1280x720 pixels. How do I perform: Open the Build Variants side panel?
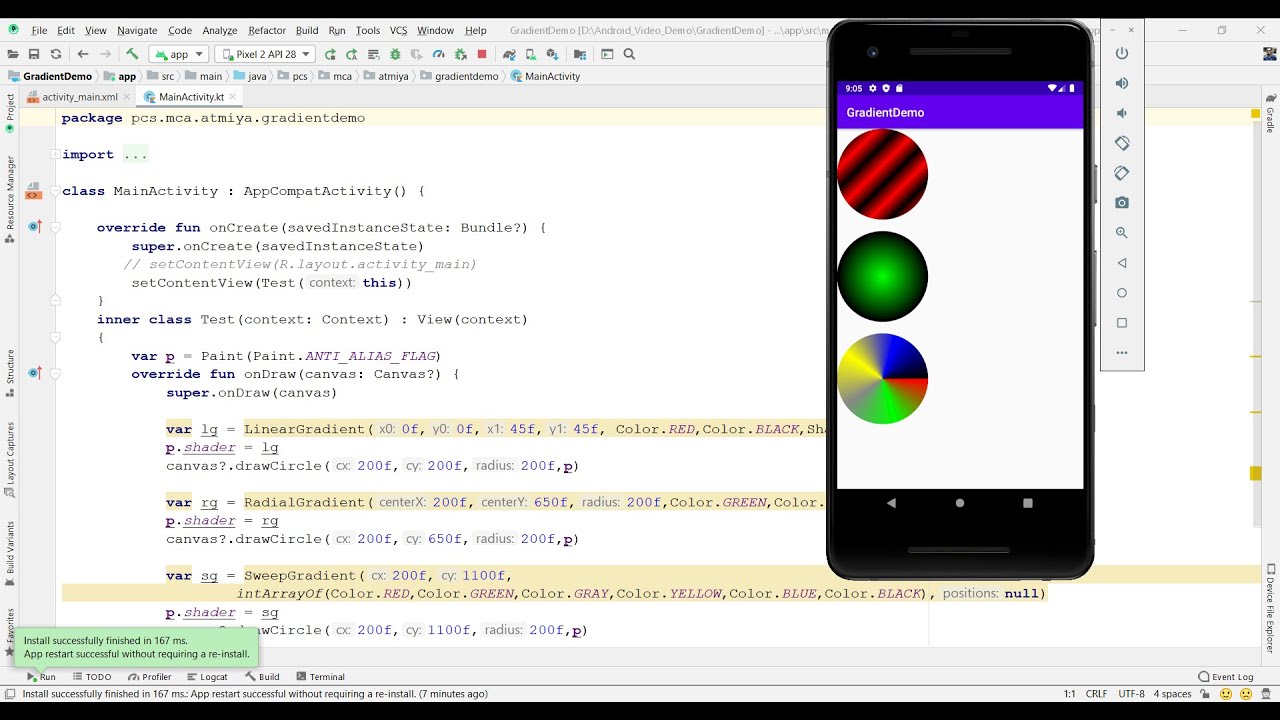click(x=10, y=553)
